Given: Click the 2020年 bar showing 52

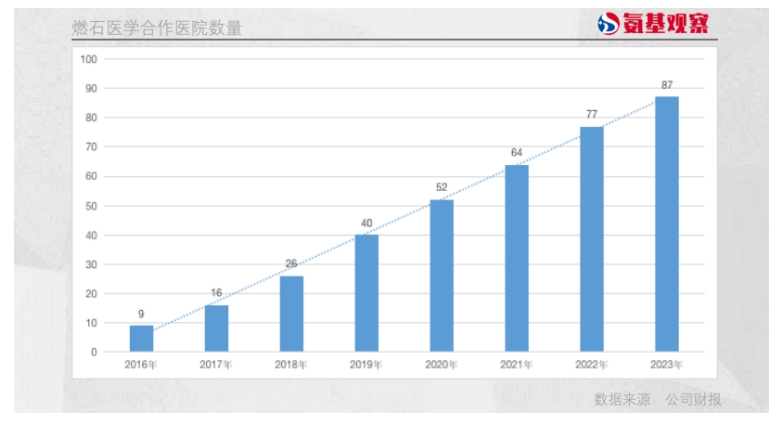Looking at the screenshot, I should coord(441,276).
